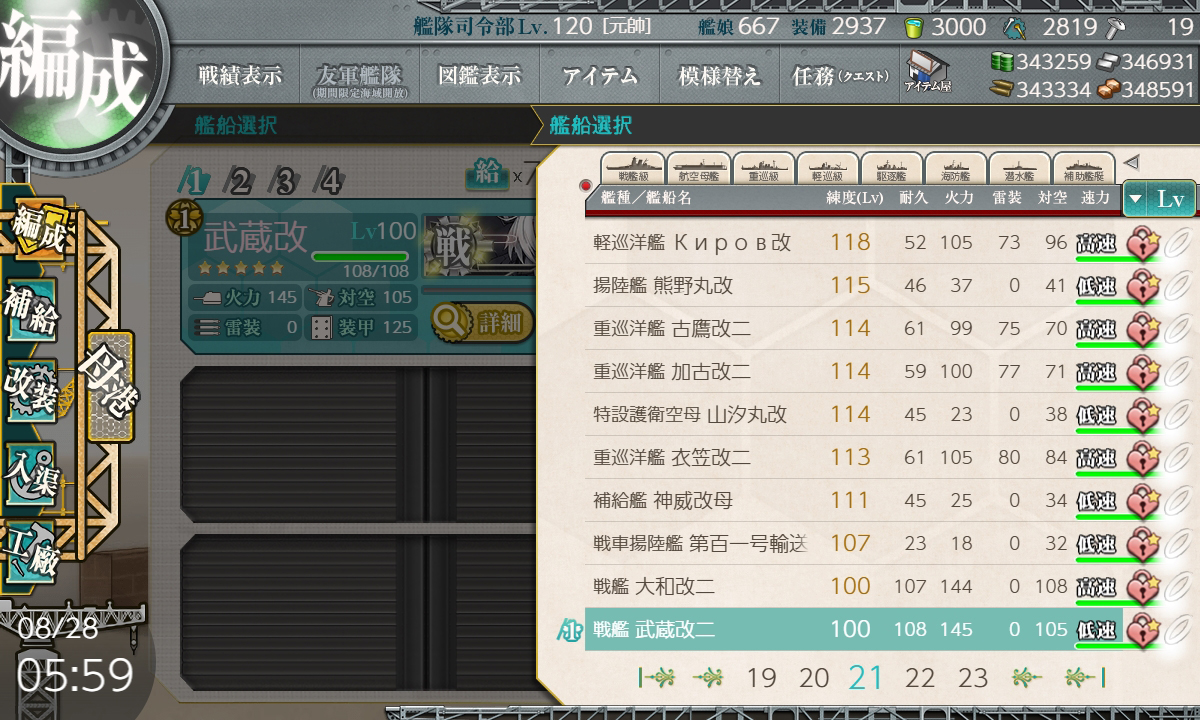Select 重巡洋艦 古鷹改二 row
1200x720 pixels.
click(x=853, y=329)
